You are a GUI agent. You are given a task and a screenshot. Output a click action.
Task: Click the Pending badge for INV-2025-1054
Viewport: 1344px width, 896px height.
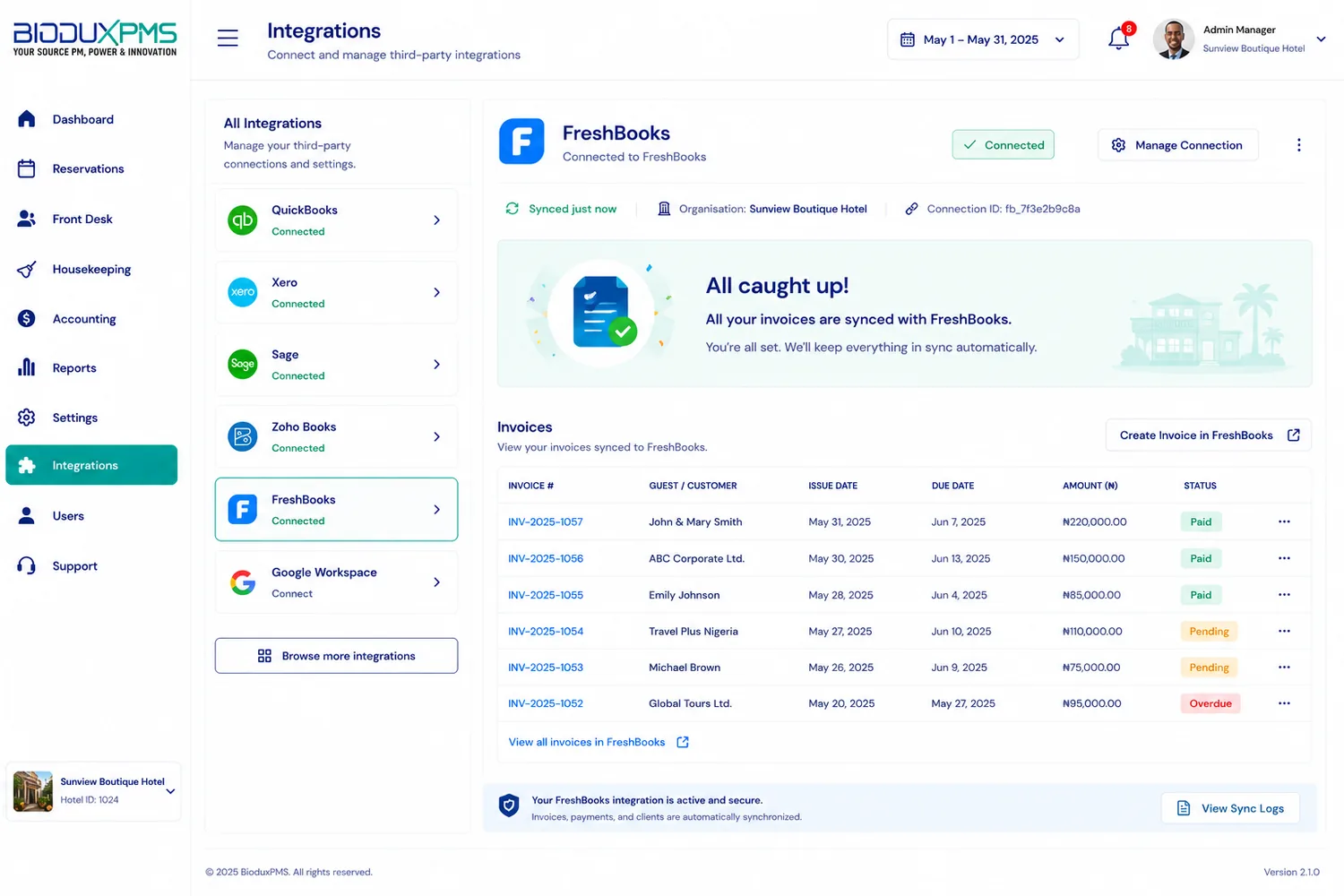pos(1209,631)
